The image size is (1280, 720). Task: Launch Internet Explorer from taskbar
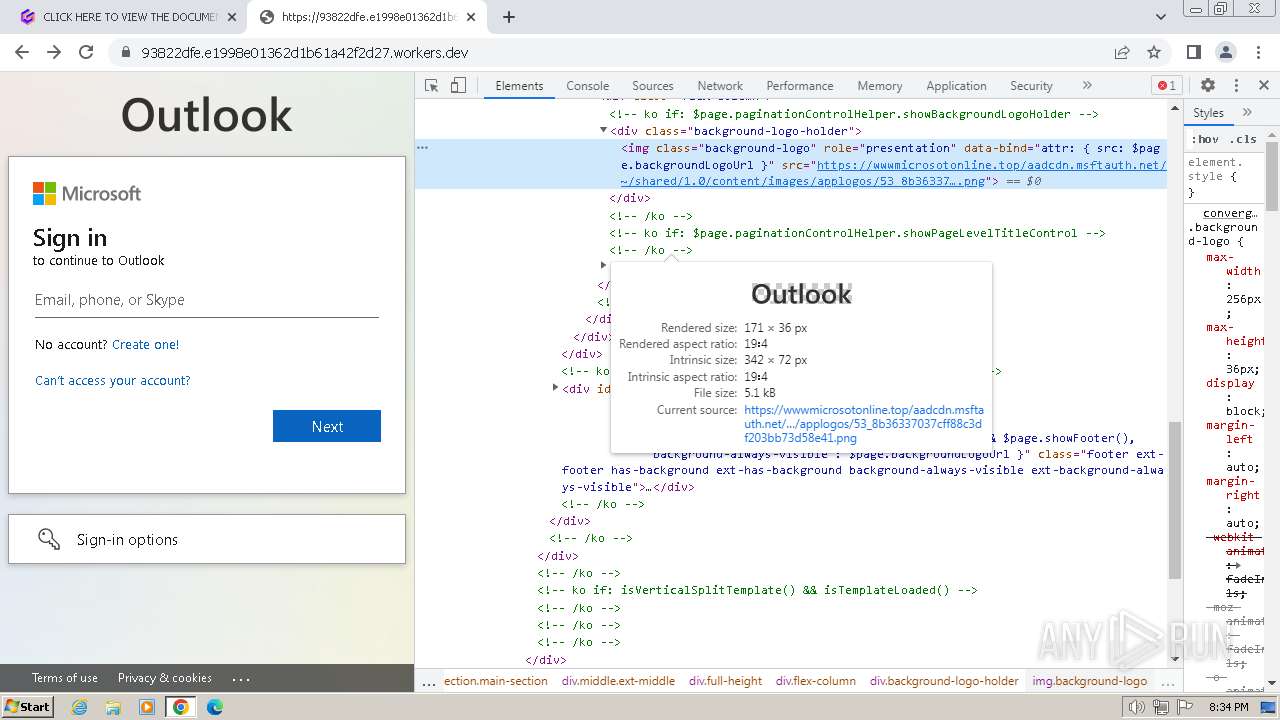click(x=79, y=707)
